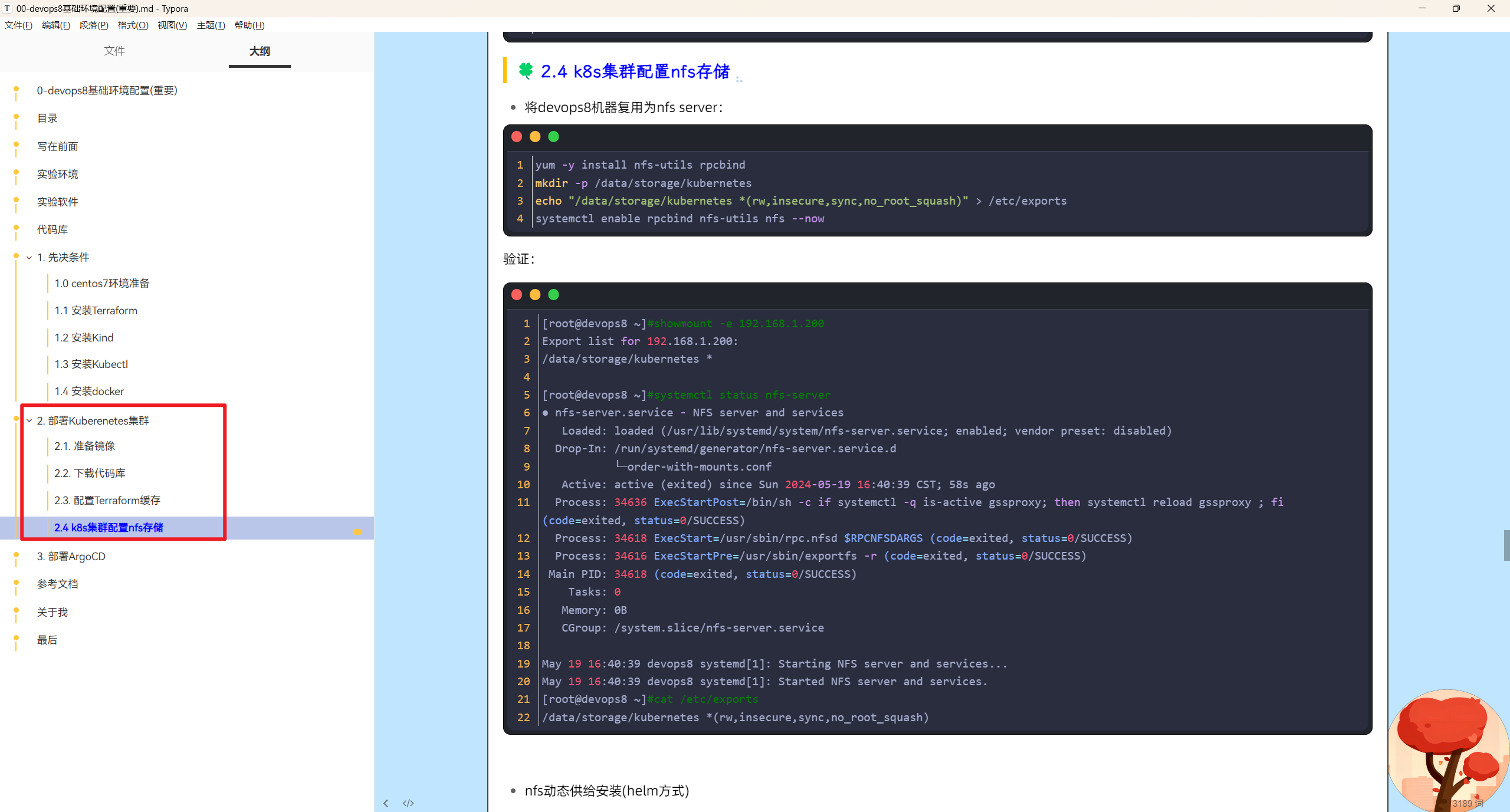Toggle source code mode icon
The width and height of the screenshot is (1510, 812).
(408, 803)
